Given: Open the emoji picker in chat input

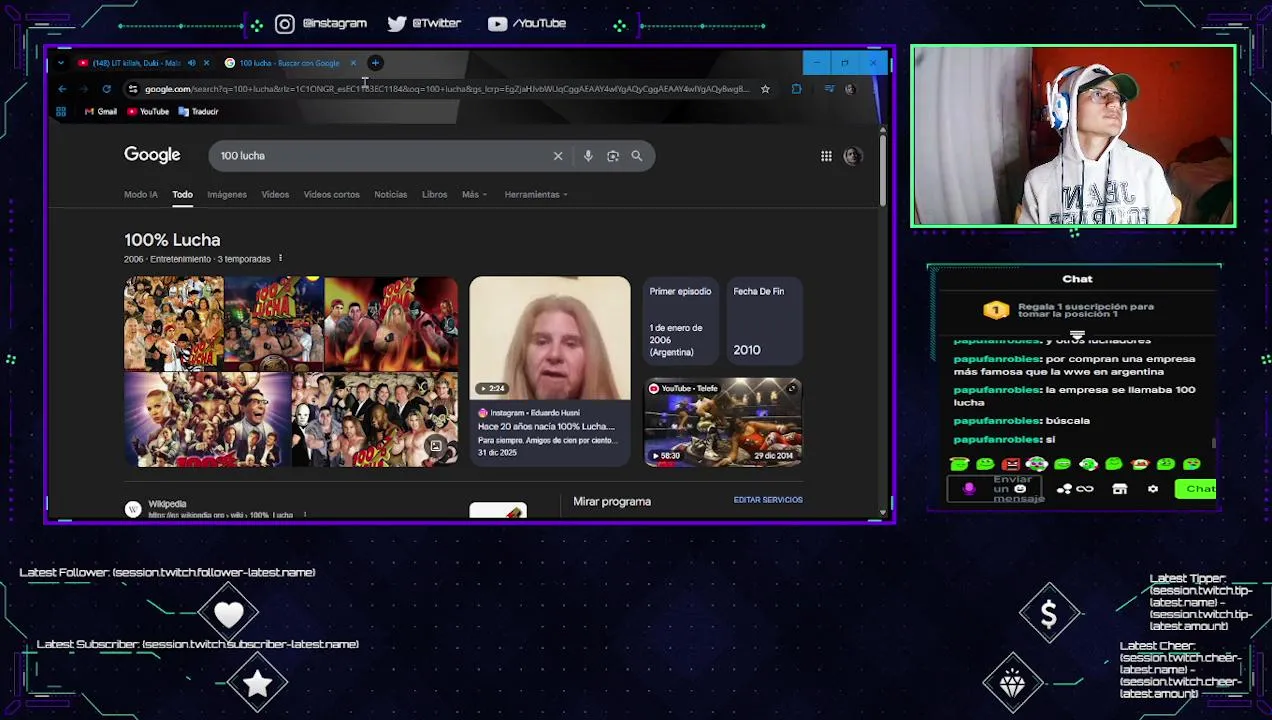Looking at the screenshot, I should [1020, 489].
